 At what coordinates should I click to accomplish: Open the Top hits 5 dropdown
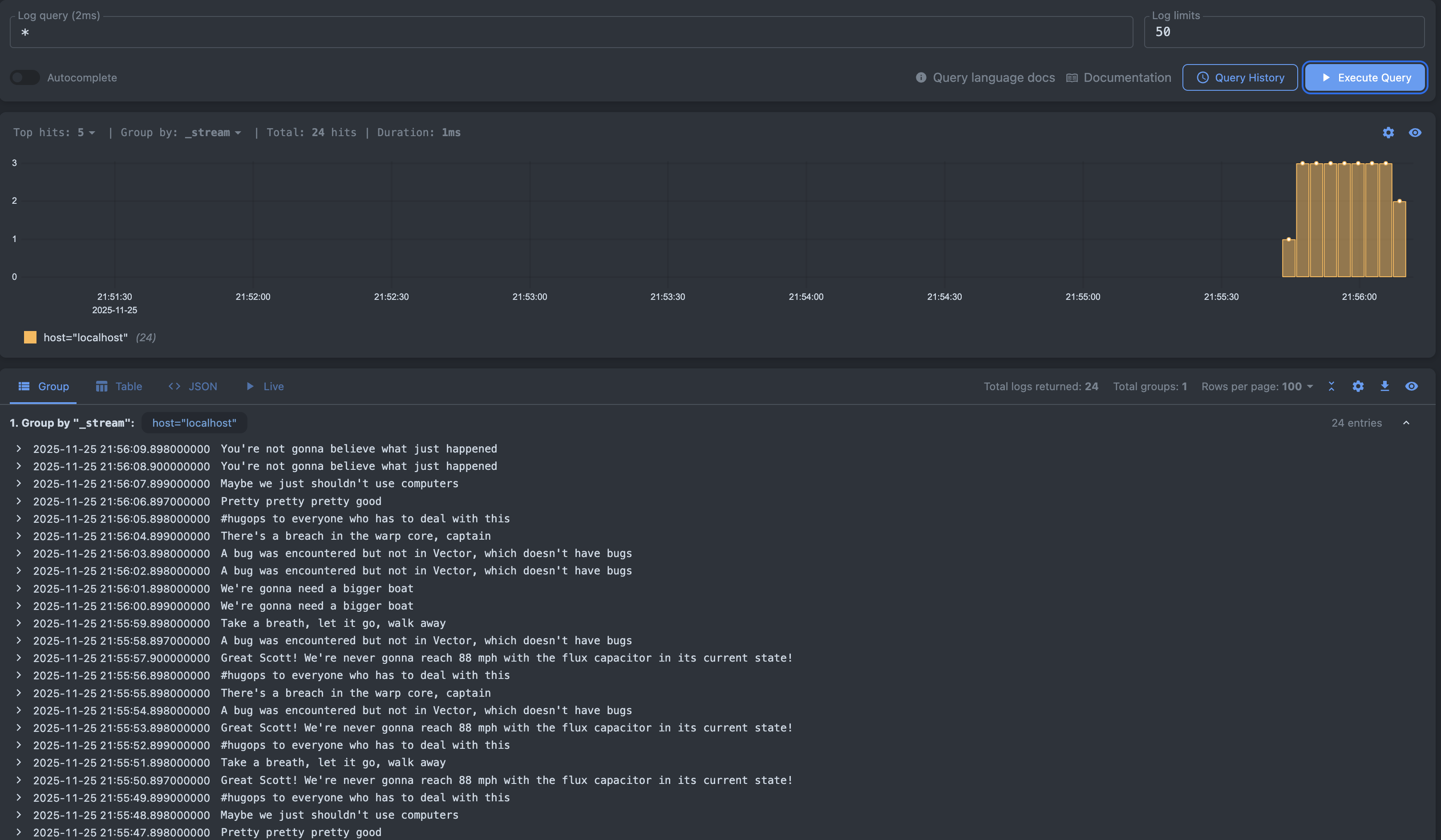[x=86, y=133]
